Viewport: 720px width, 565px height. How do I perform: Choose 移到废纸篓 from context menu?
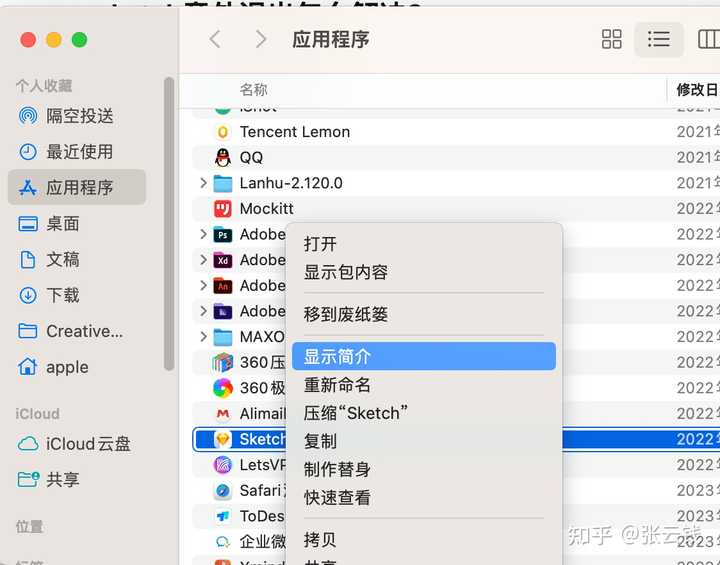coord(424,315)
